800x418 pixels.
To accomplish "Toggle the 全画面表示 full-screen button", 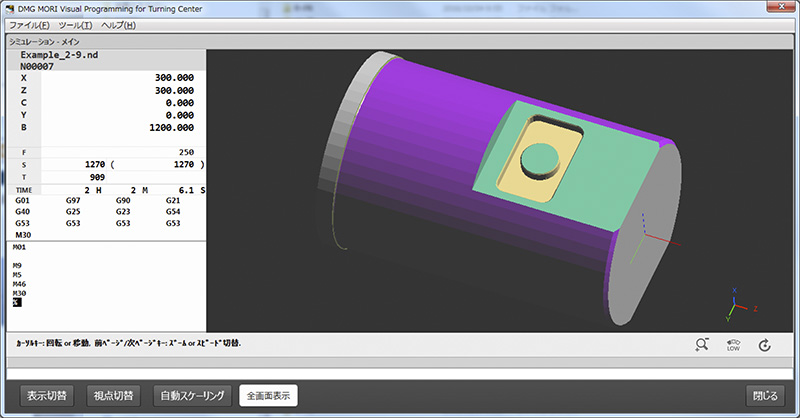I will point(268,395).
